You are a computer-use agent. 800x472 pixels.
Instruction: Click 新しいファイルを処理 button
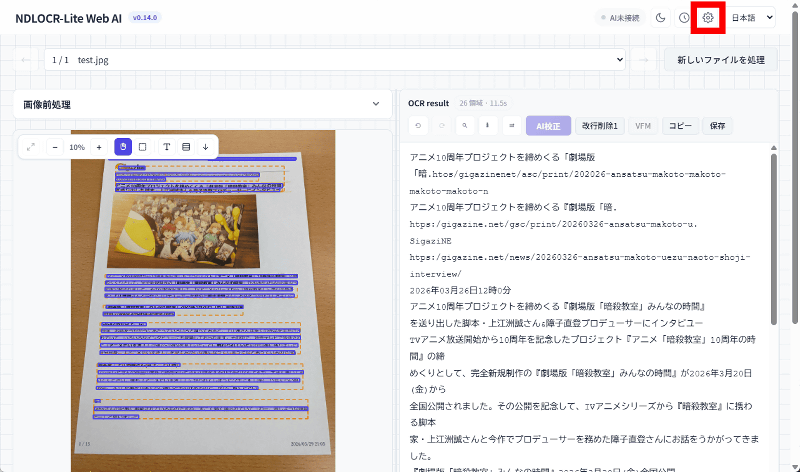tap(720, 60)
